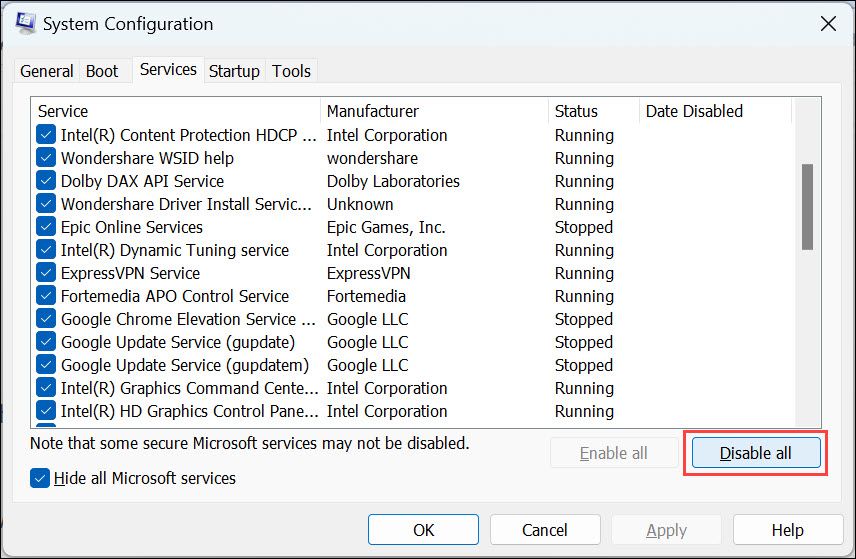Open the Tools tab
Viewport: 856px width, 559px height.
tap(292, 71)
